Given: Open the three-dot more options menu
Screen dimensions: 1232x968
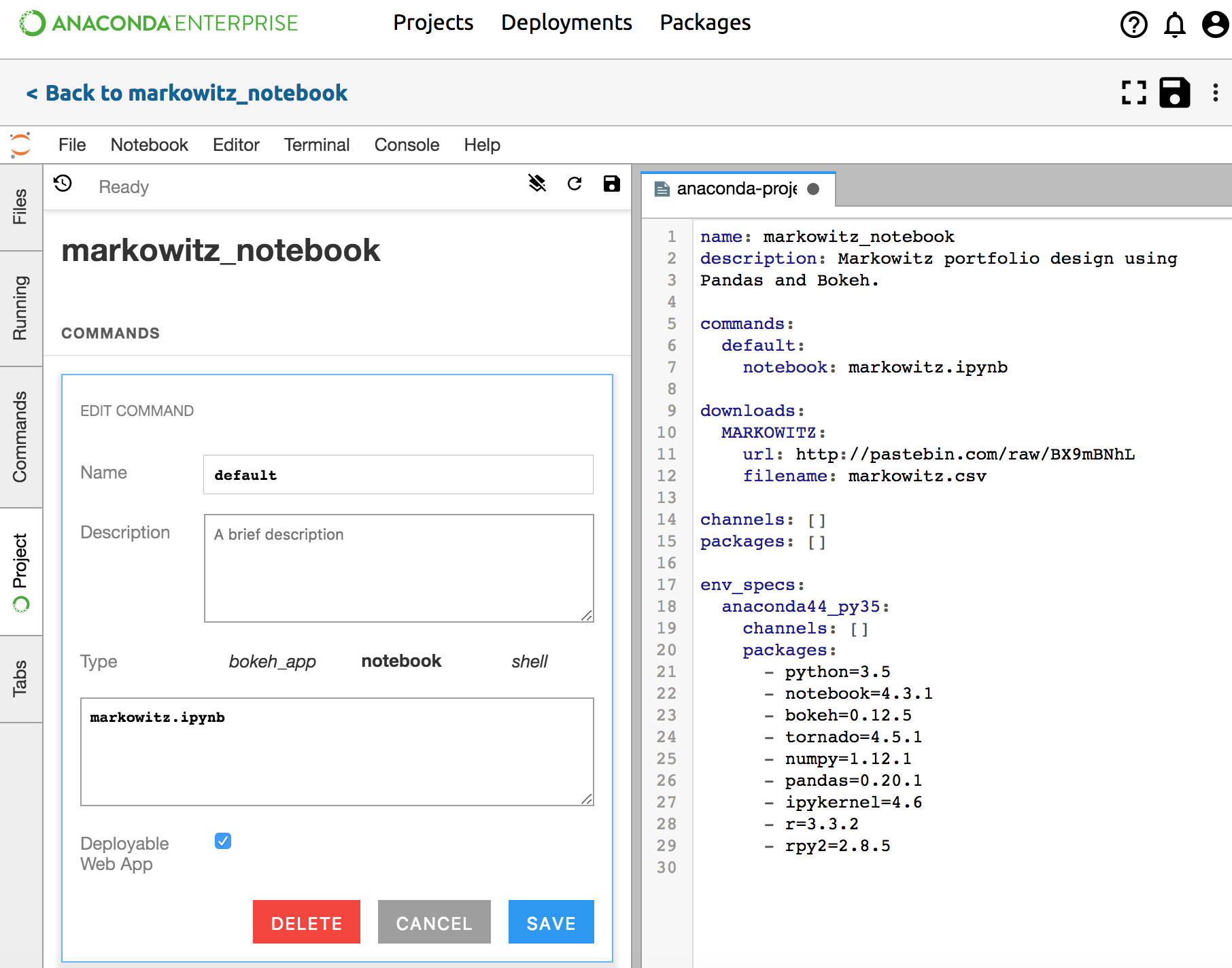Looking at the screenshot, I should 1215,92.
